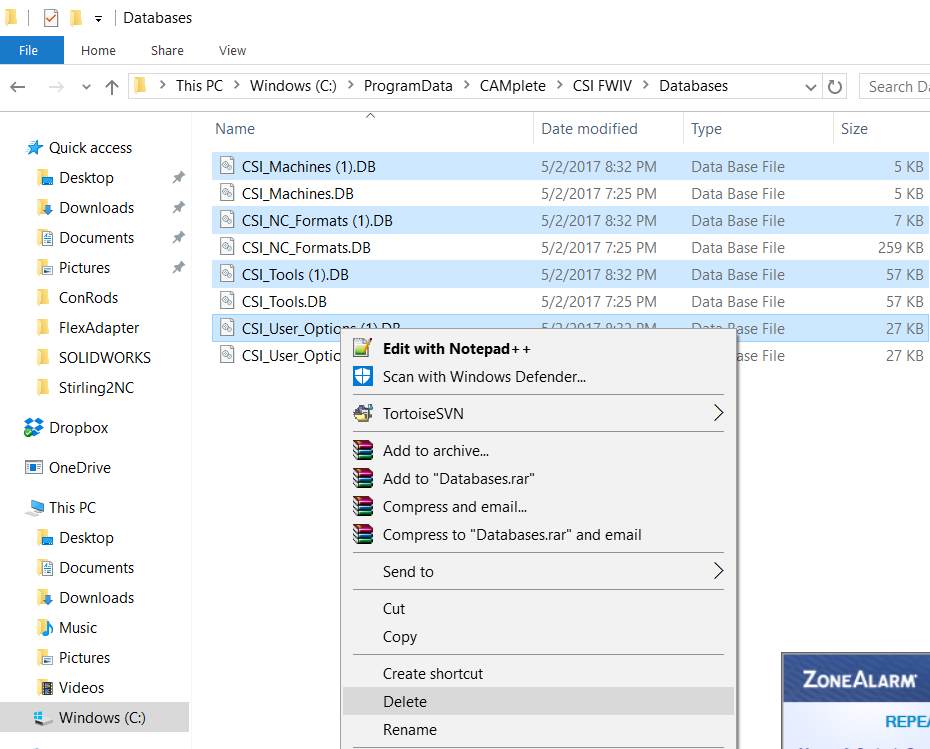Expand the TortoiseSVN submenu arrow
Screen dimensions: 930x749
point(718,413)
